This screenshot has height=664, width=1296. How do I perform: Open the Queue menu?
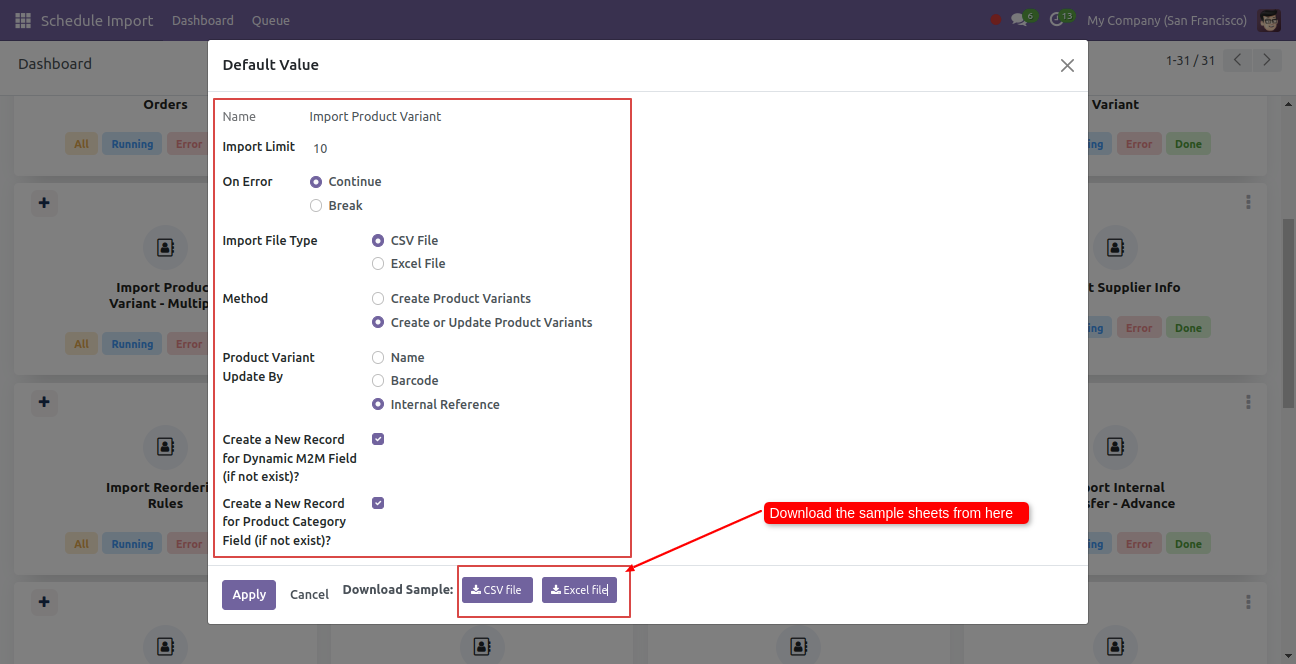point(271,20)
